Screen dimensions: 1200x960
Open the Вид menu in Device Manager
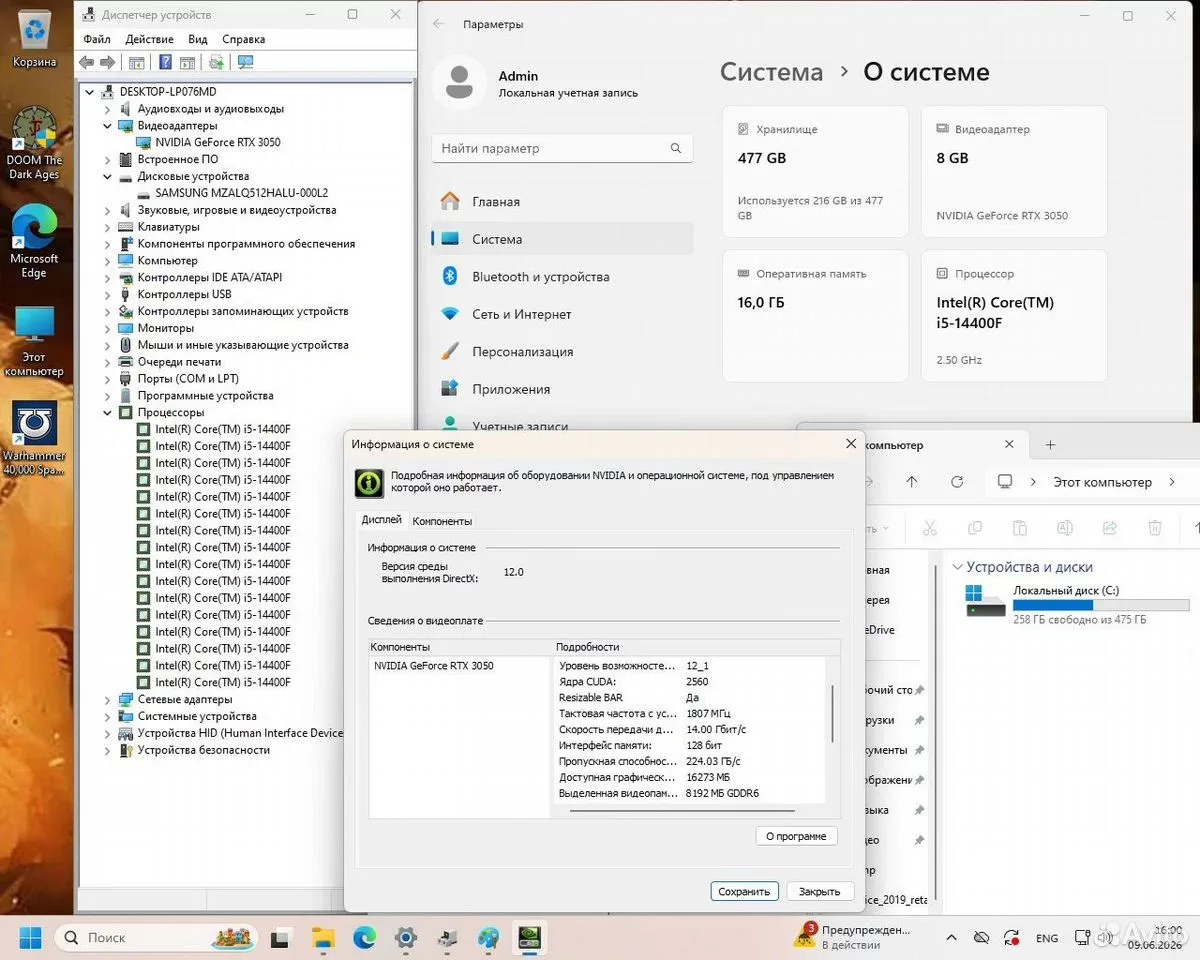coord(198,39)
